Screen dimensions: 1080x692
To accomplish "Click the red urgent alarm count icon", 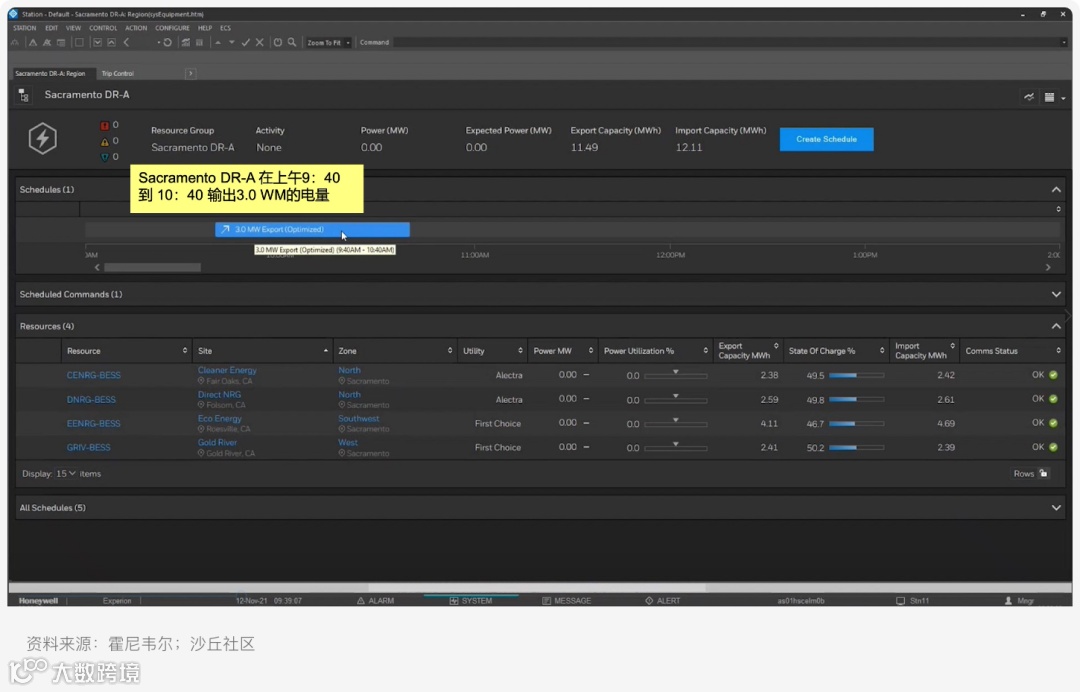I will (x=105, y=125).
